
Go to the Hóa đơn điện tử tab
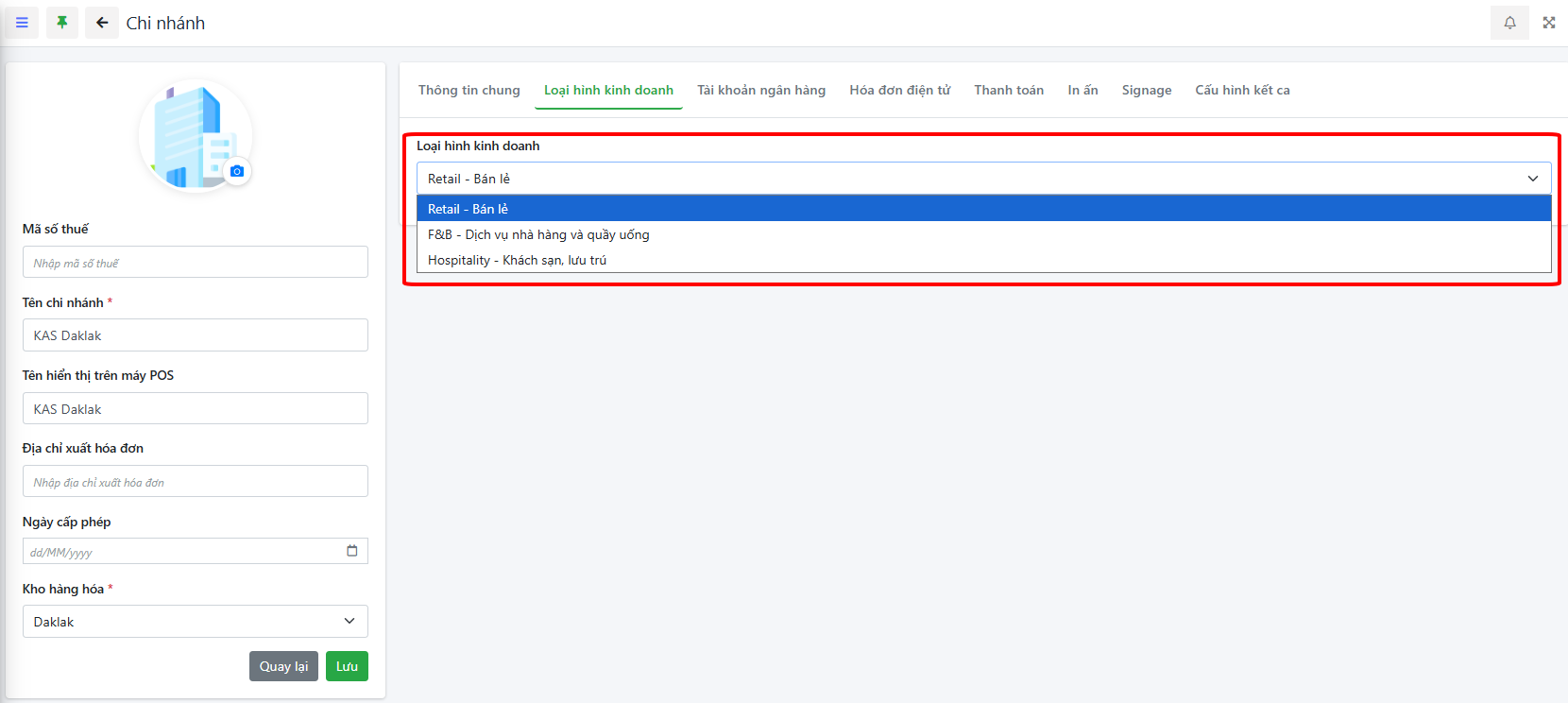pos(899,90)
